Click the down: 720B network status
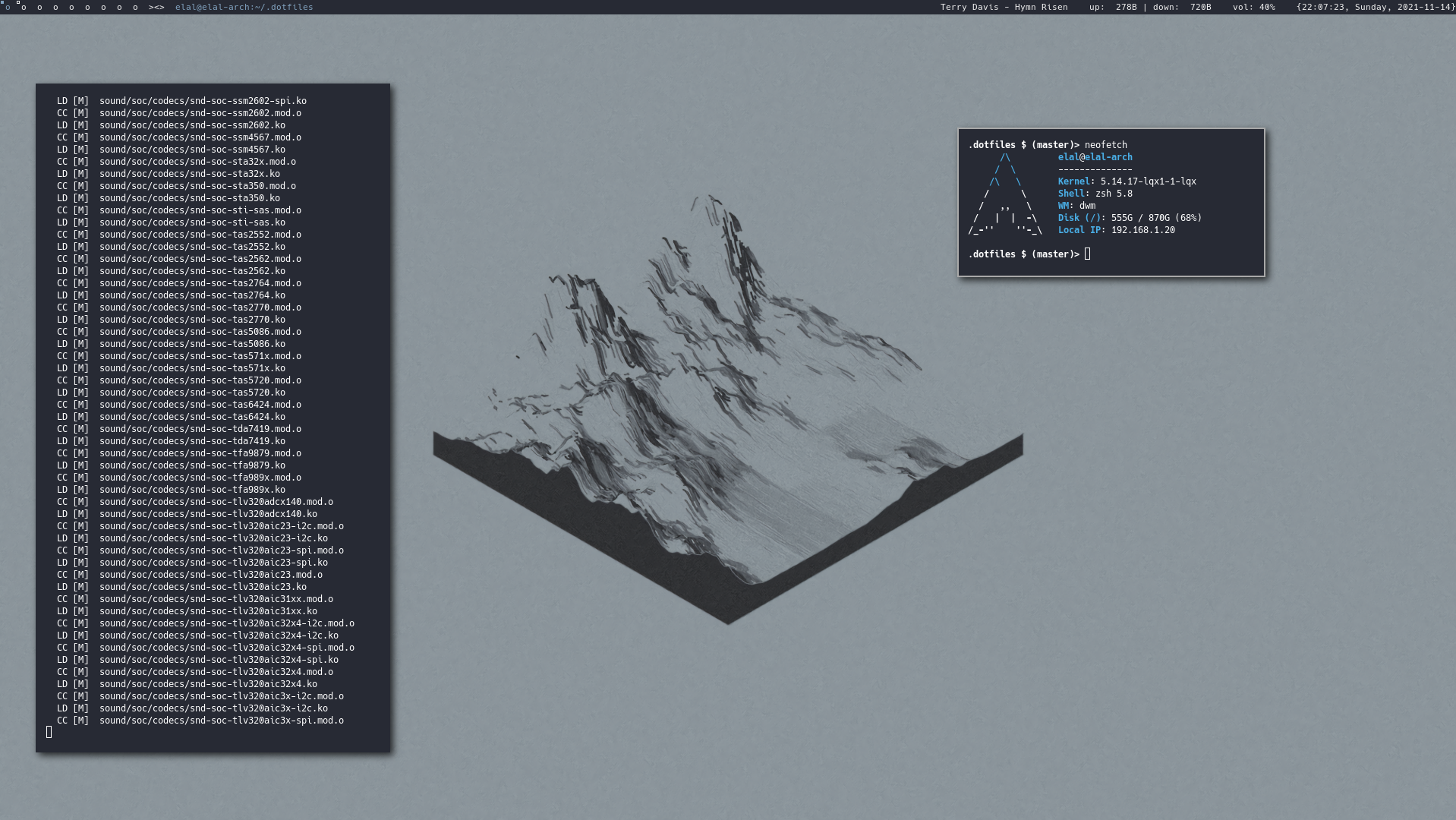 pyautogui.click(x=1180, y=7)
